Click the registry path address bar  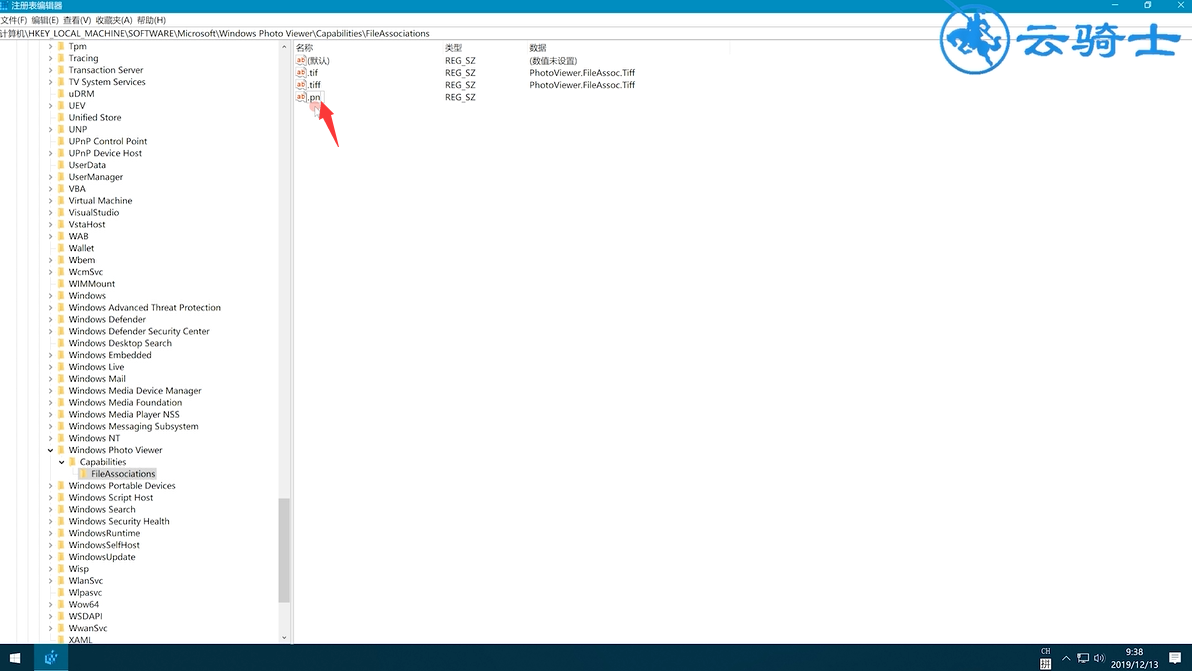[x=596, y=33]
